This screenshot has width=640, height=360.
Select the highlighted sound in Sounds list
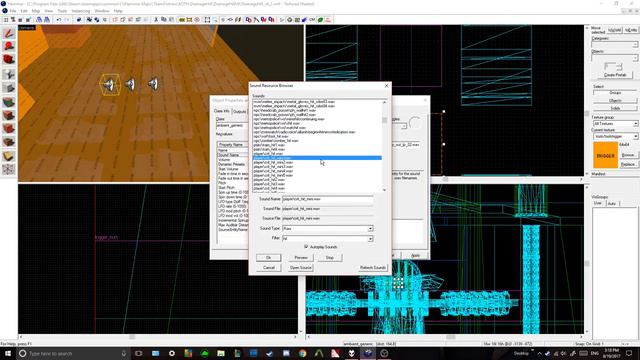[317, 158]
